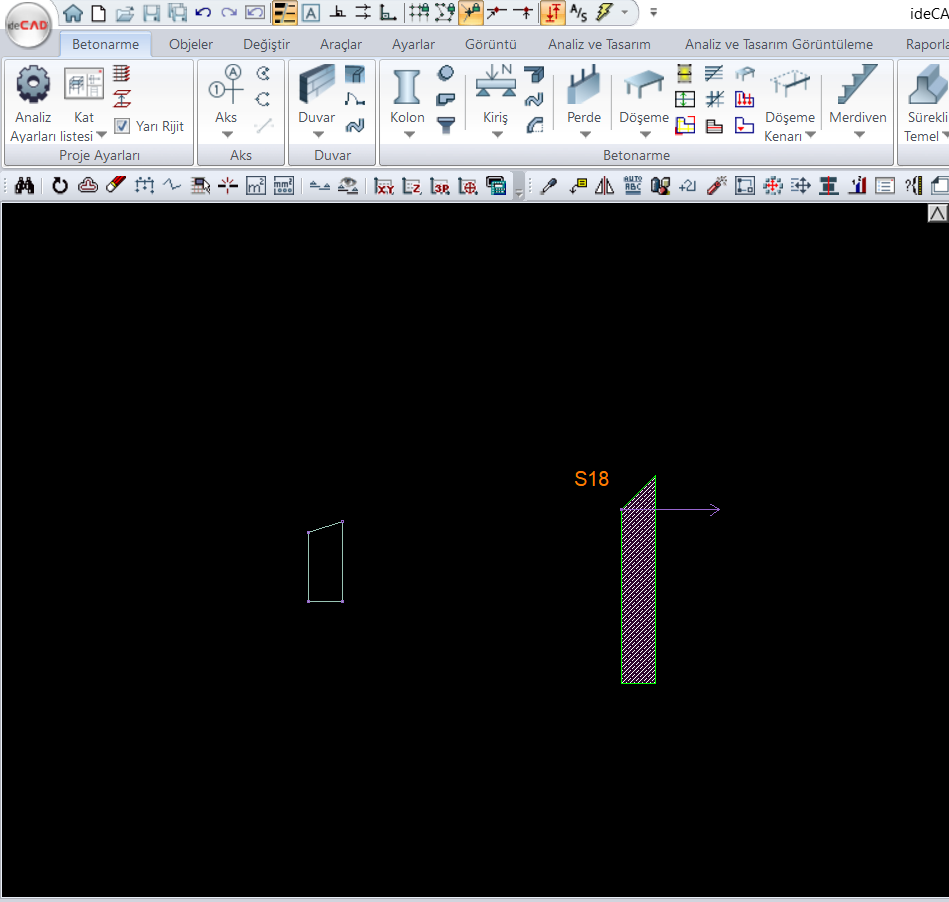Viewport: 949px width, 902px height.
Task: Click the eraser tool in toolbar
Action: coord(116,185)
